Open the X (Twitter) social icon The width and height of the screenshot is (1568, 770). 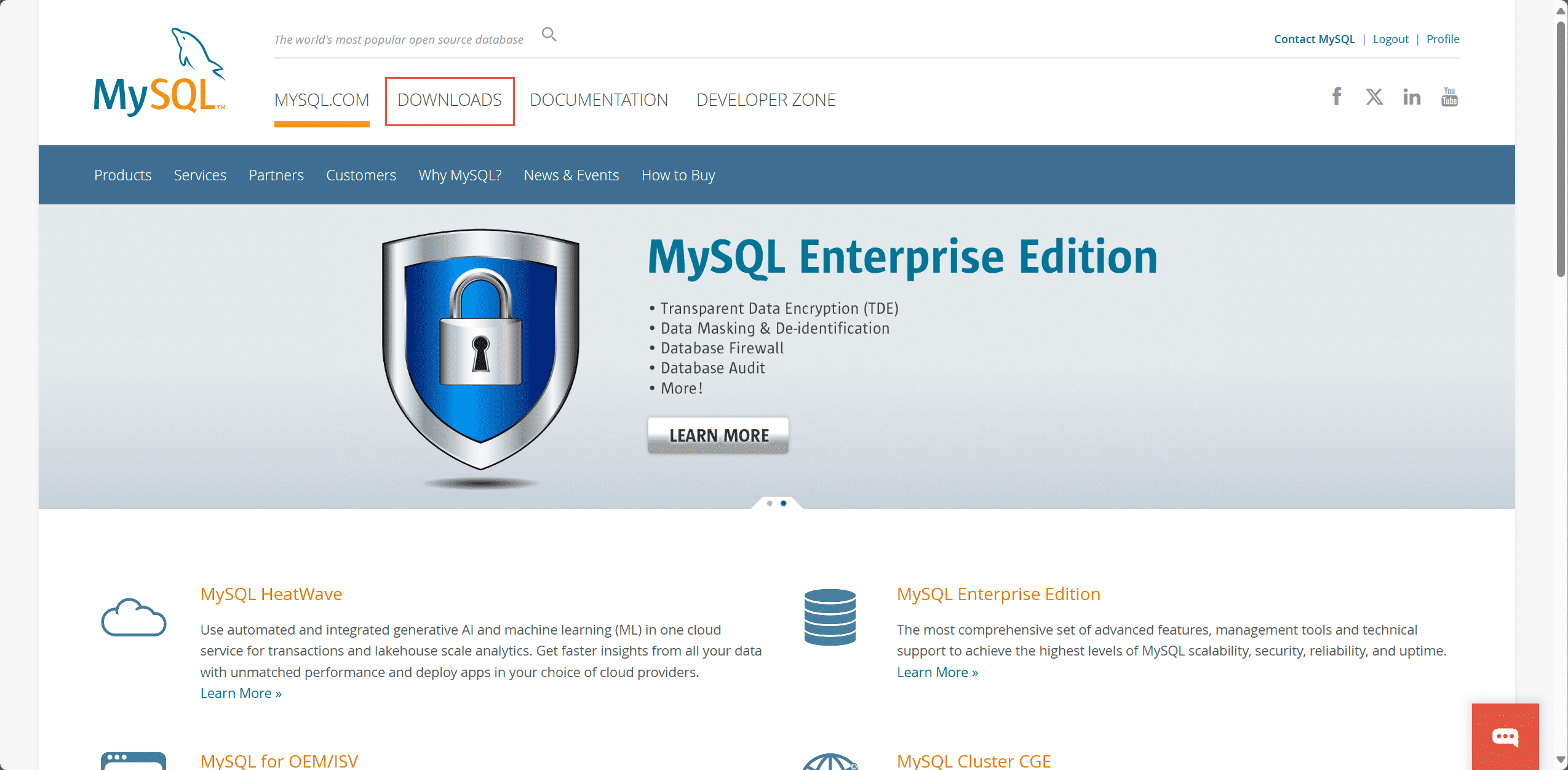click(x=1374, y=97)
